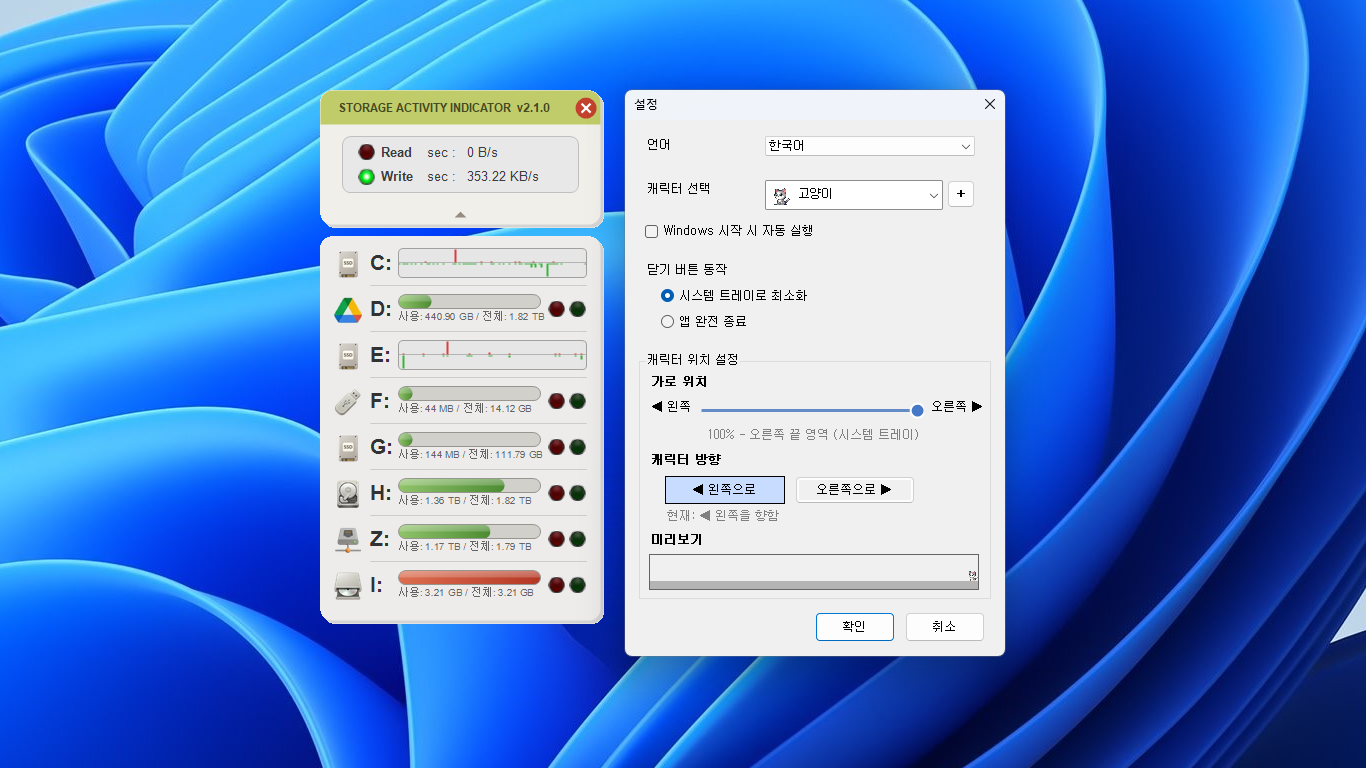Click the "현재: ◀ 왼쪽을 향함" status text
The image size is (1366, 768).
723,516
